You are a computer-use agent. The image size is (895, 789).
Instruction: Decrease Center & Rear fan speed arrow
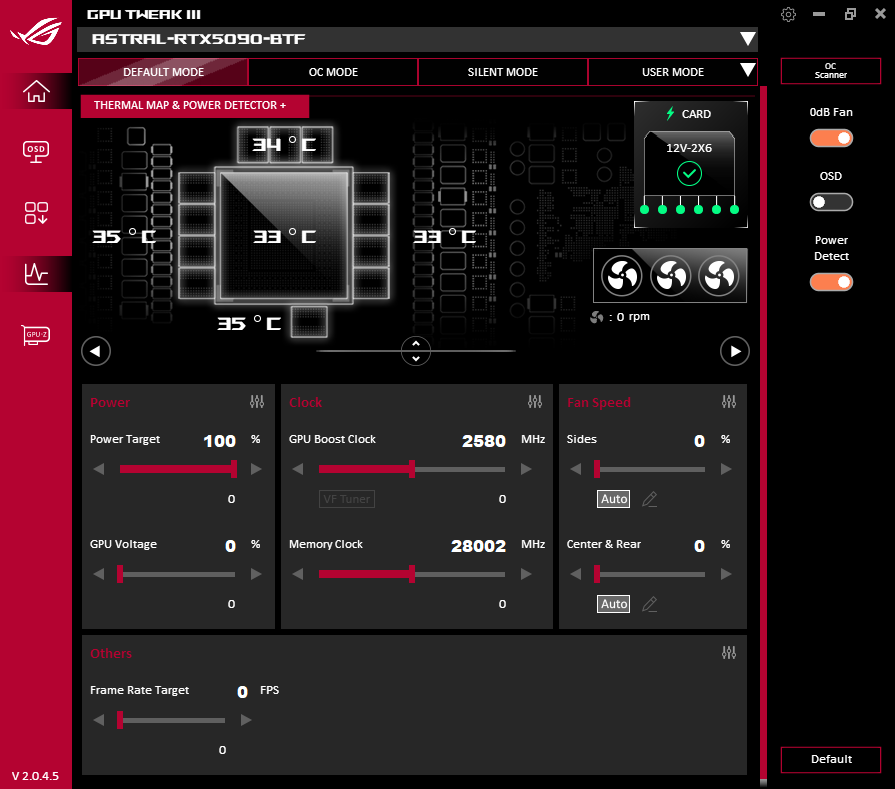click(x=575, y=574)
